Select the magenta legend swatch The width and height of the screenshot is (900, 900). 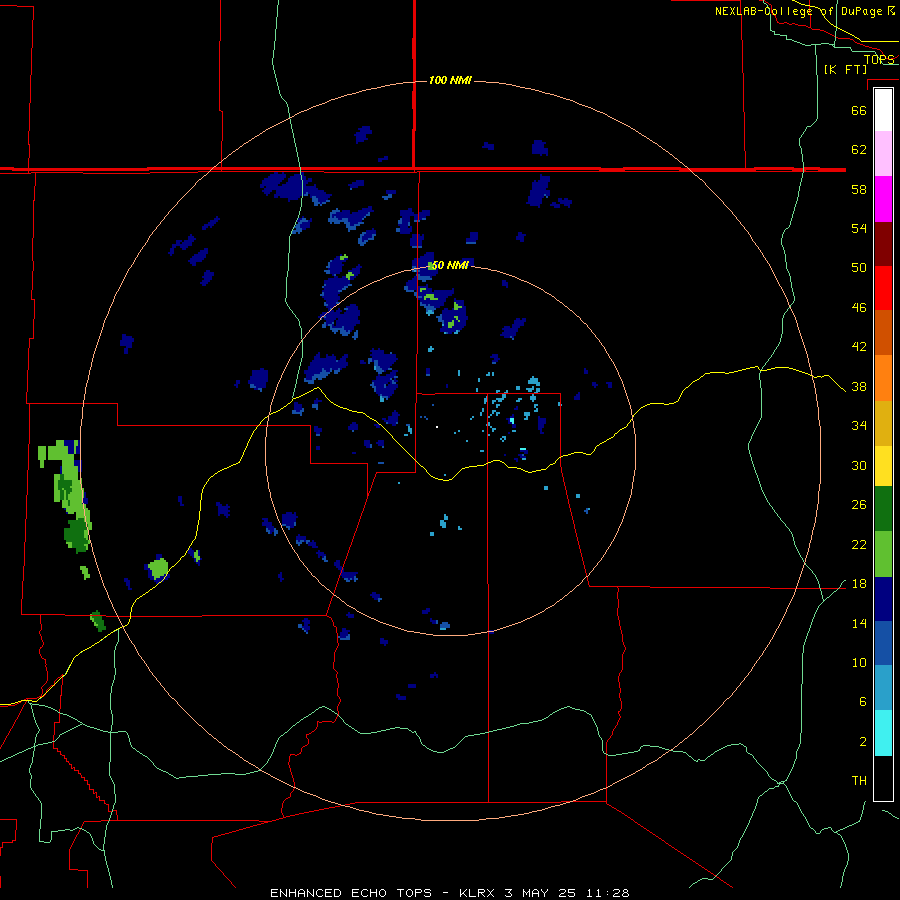[883, 199]
